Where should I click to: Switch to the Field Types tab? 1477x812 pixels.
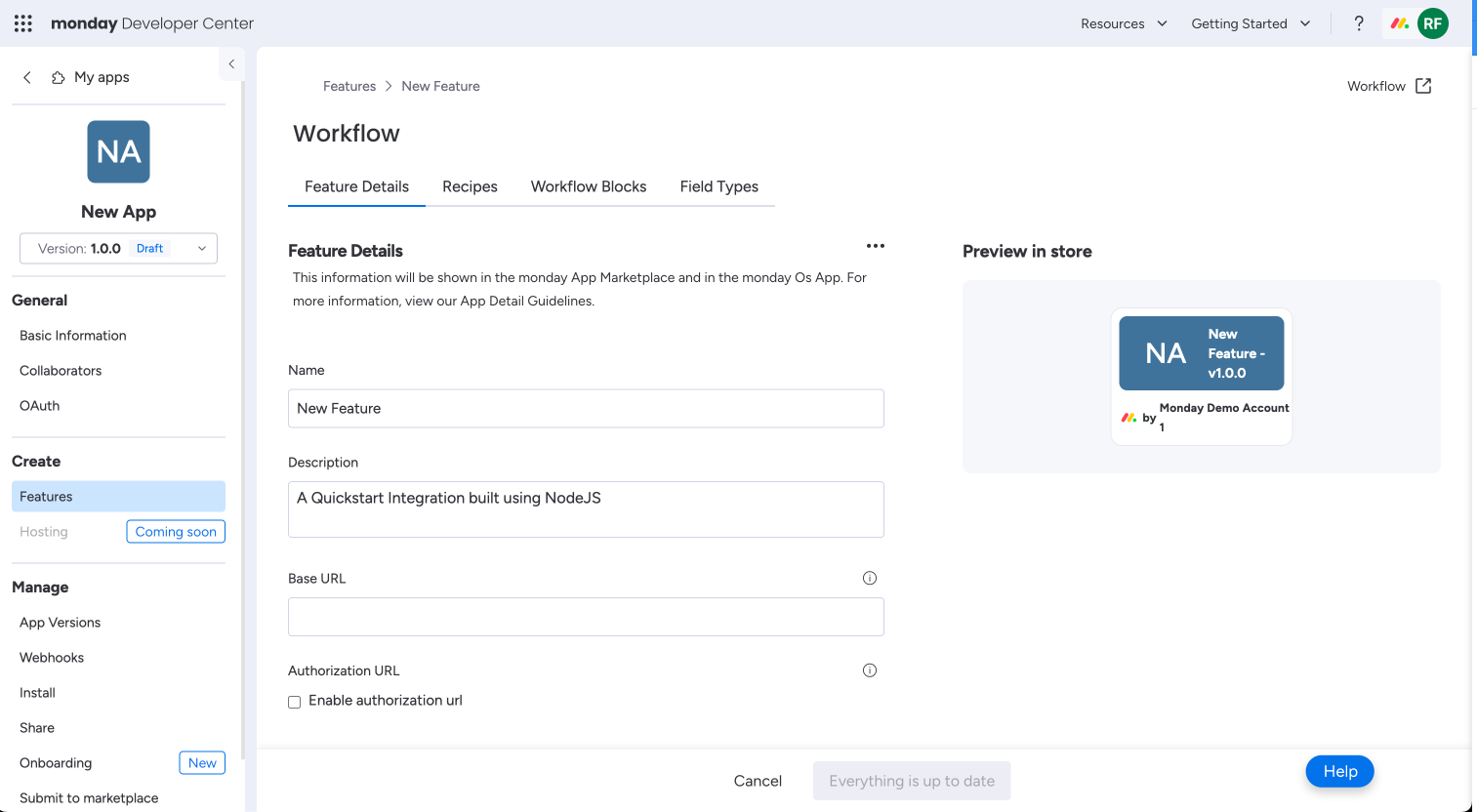(719, 186)
